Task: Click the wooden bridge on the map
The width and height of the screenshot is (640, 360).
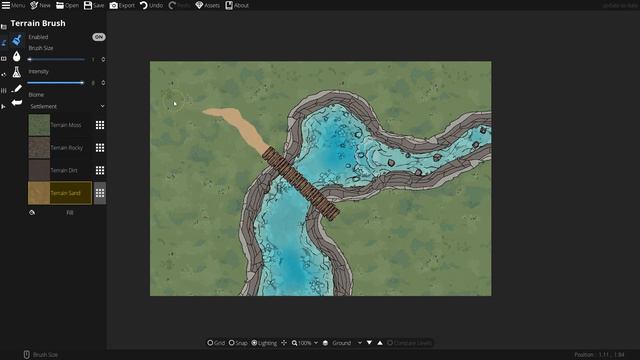Action: click(301, 184)
